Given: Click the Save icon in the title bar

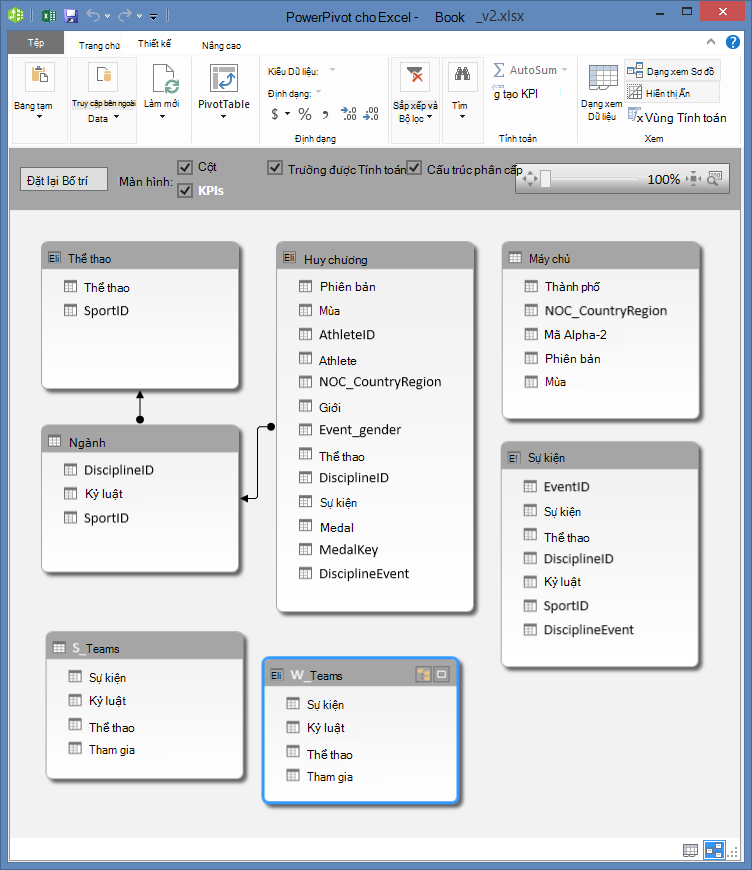Looking at the screenshot, I should pos(71,16).
